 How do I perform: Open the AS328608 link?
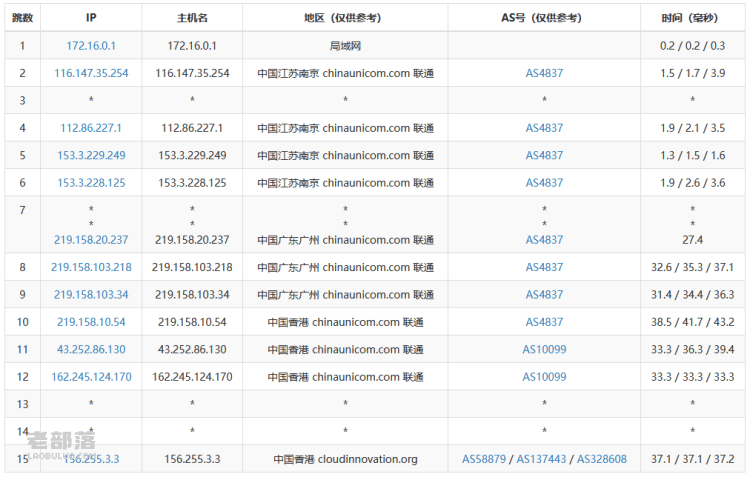[x=602, y=459]
